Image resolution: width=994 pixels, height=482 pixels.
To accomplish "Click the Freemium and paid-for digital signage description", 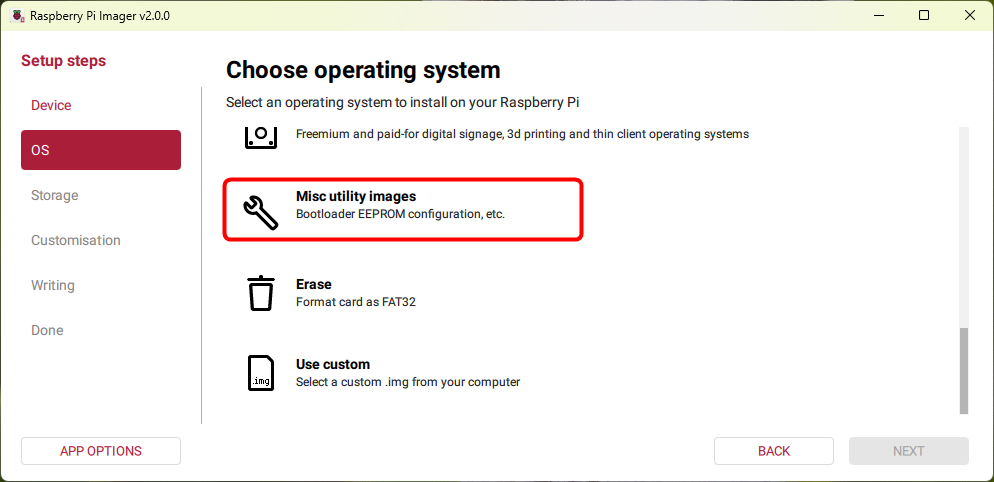I will [x=522, y=134].
